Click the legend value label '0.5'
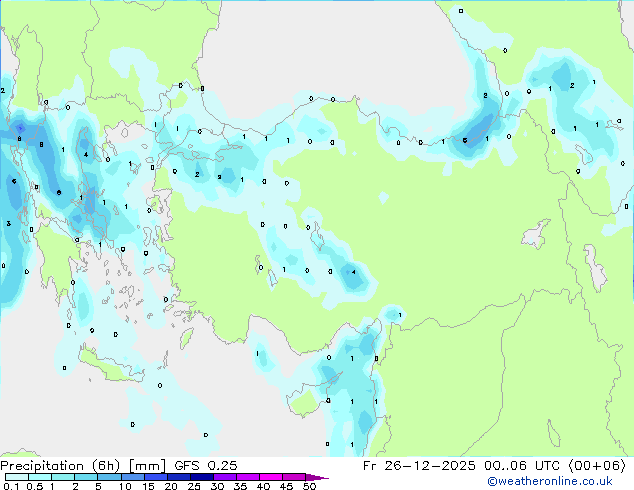This screenshot has height=490, width=634. (35, 486)
